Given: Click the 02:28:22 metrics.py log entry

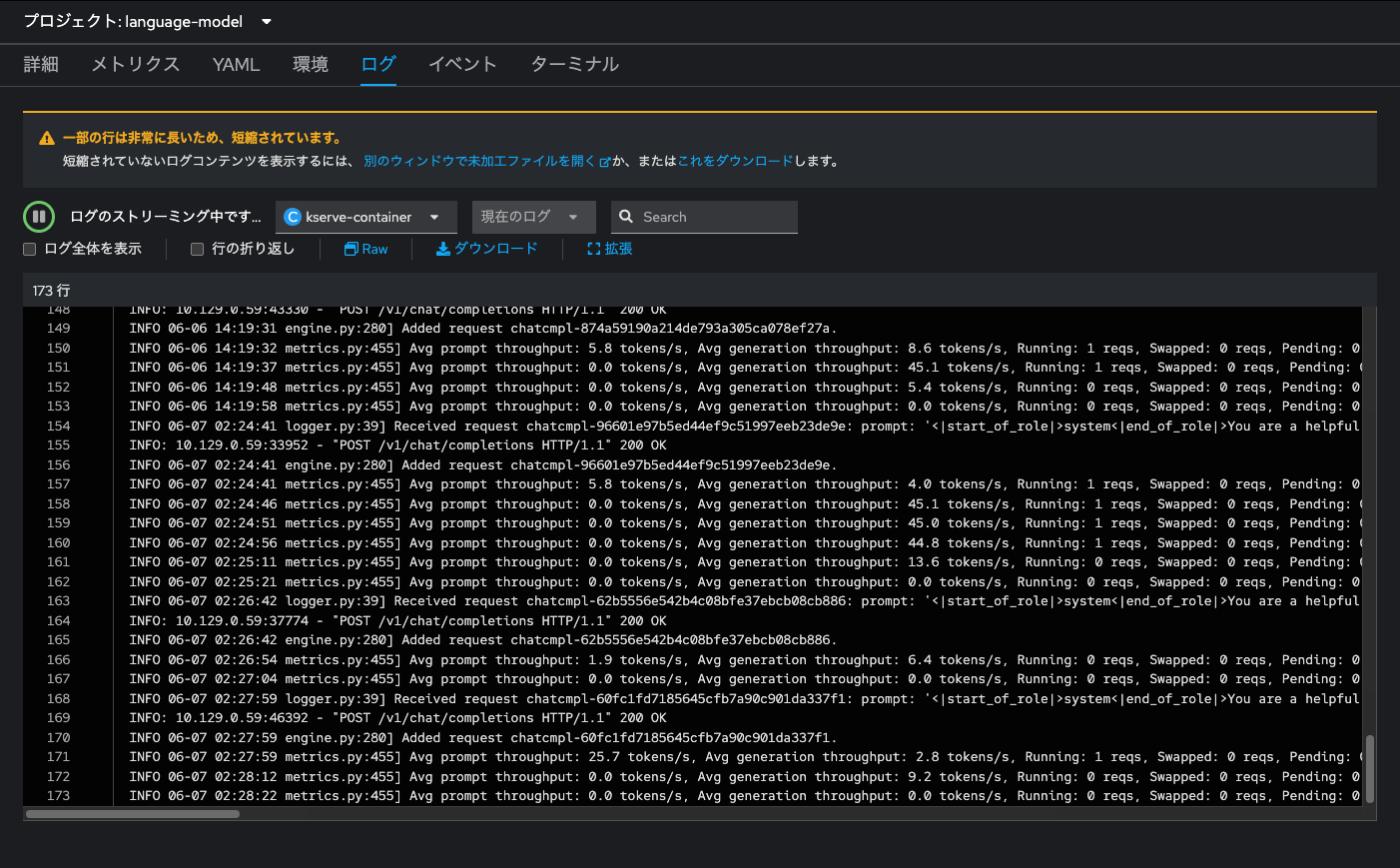Looking at the screenshot, I should 744,796.
